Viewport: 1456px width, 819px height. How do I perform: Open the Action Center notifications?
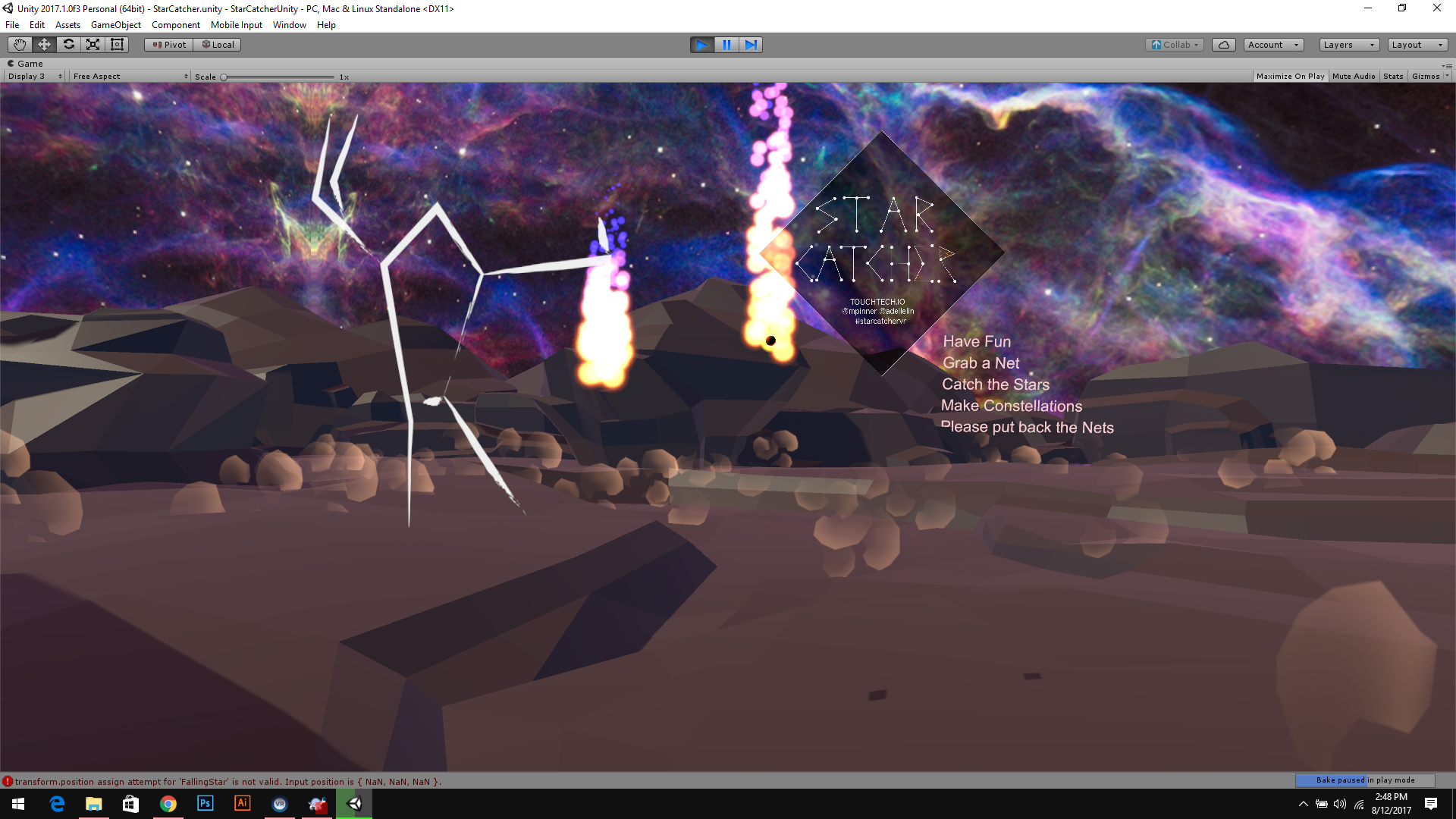[x=1431, y=804]
